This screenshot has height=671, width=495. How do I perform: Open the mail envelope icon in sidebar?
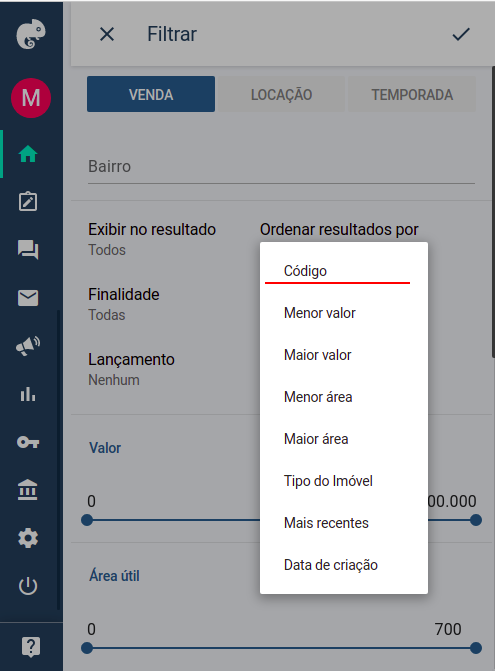28,298
